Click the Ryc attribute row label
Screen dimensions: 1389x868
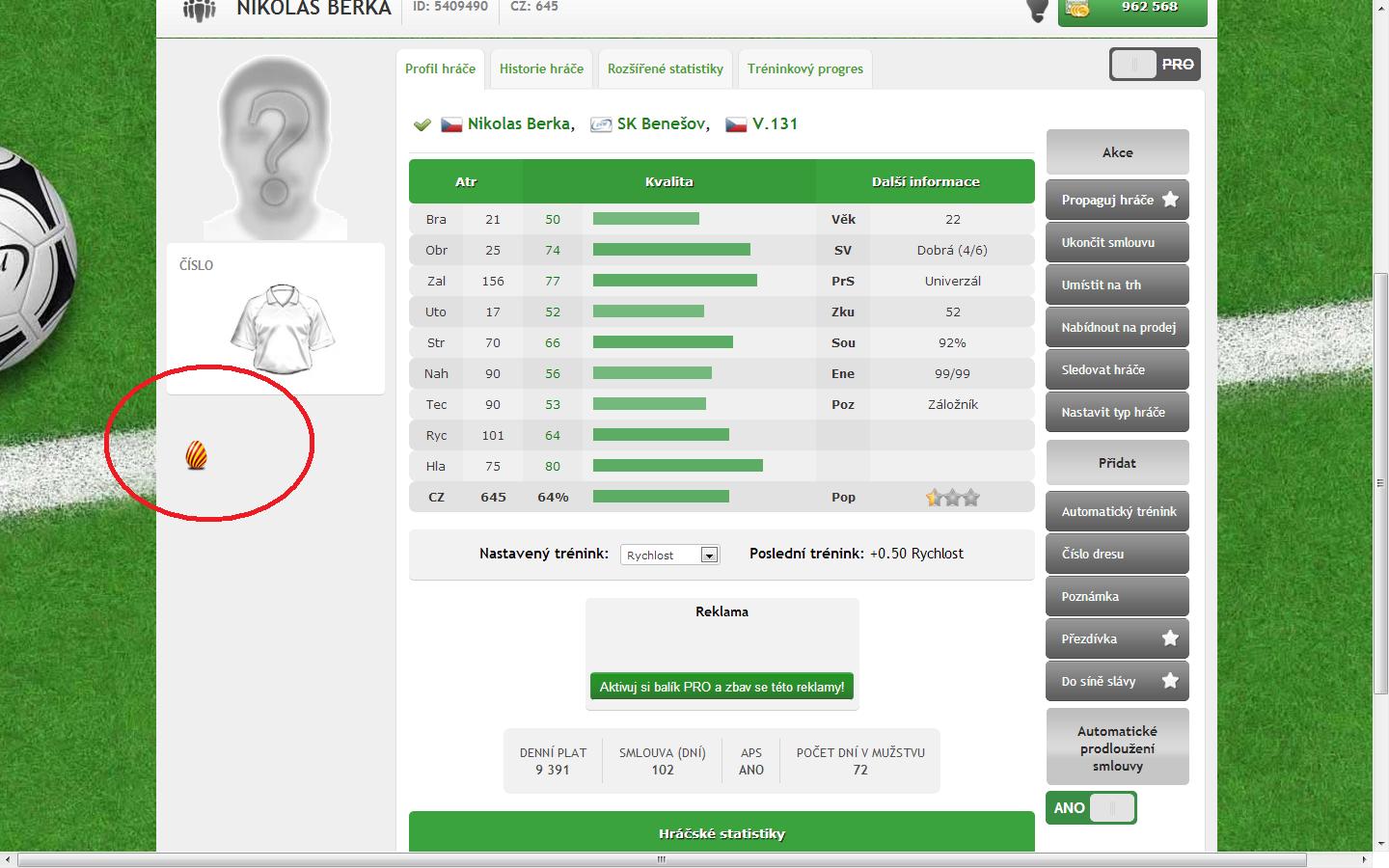(x=436, y=435)
